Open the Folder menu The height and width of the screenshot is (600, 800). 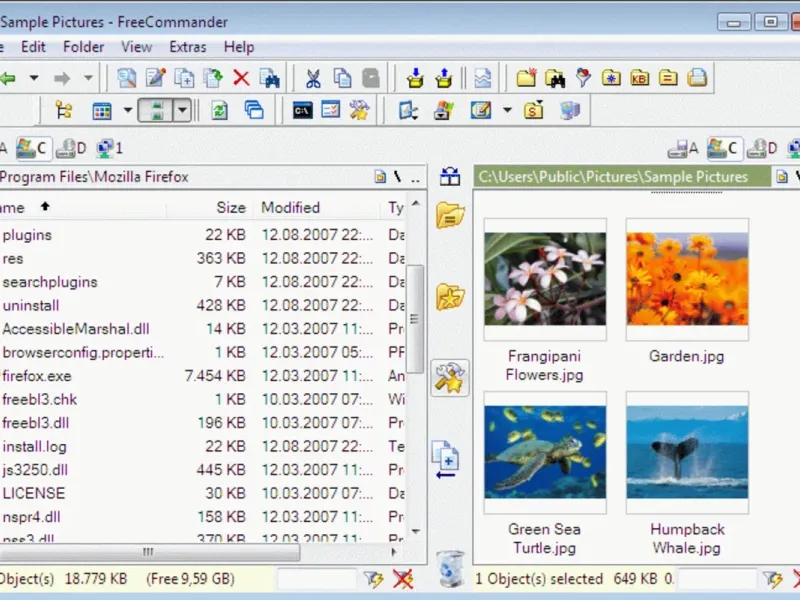tap(83, 47)
